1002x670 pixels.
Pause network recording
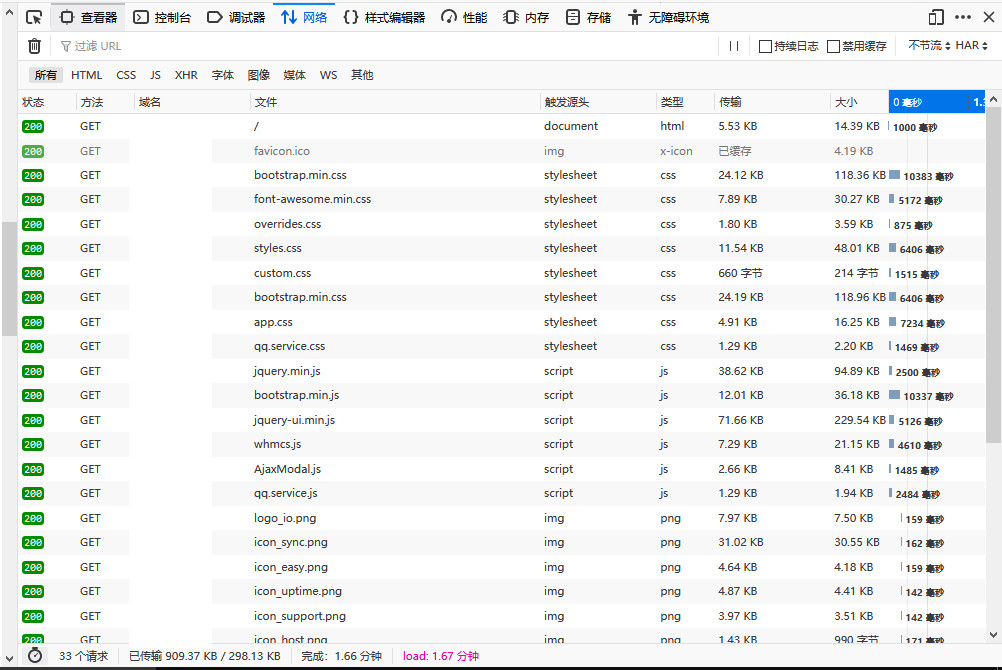point(733,46)
